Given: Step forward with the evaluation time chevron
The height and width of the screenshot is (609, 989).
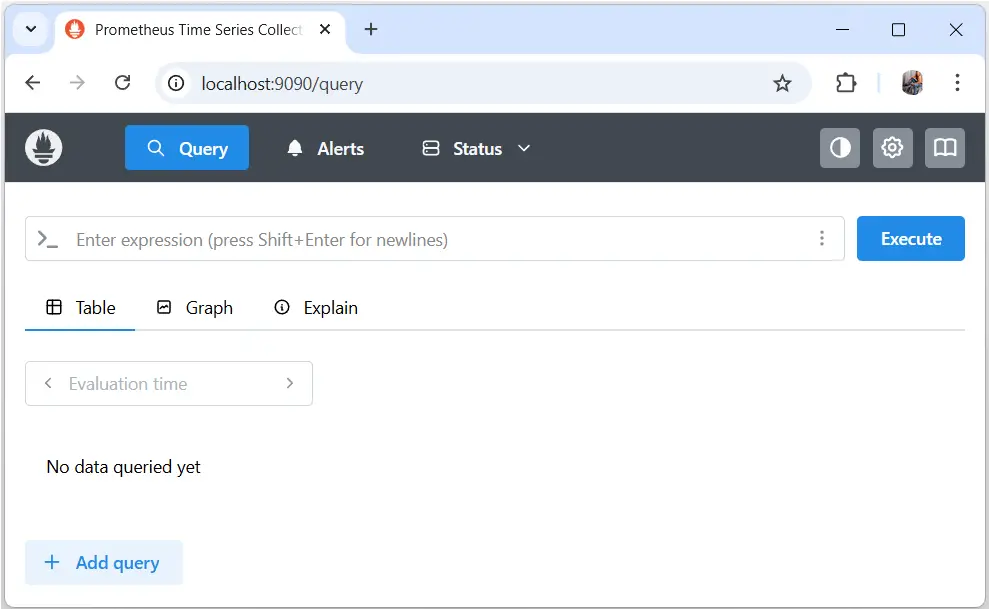Looking at the screenshot, I should 290,383.
